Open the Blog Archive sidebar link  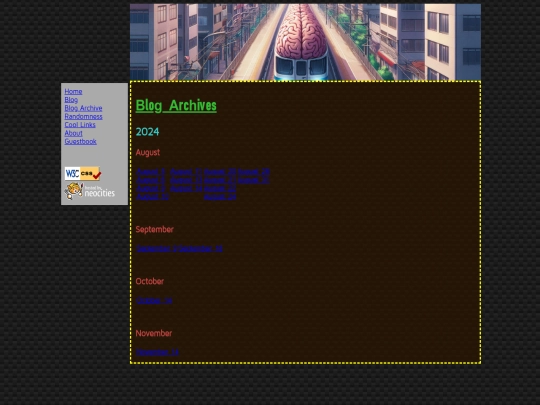click(83, 108)
